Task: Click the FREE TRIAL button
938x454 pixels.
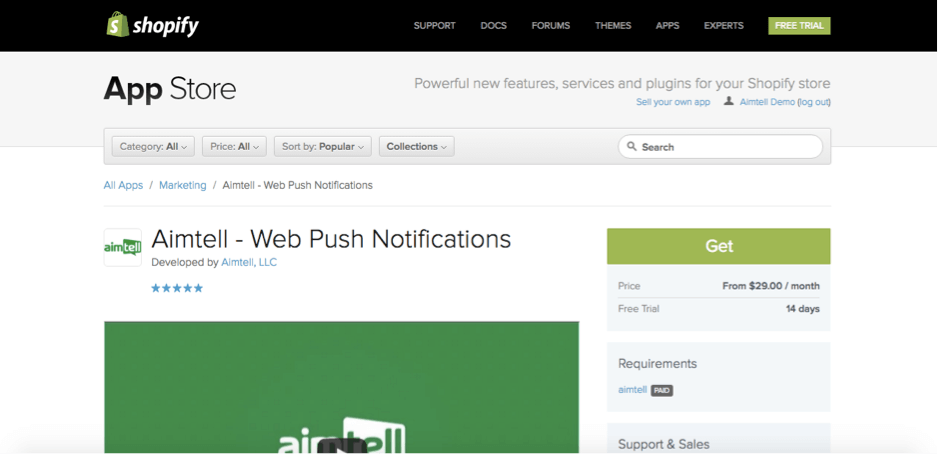Action: pos(799,26)
